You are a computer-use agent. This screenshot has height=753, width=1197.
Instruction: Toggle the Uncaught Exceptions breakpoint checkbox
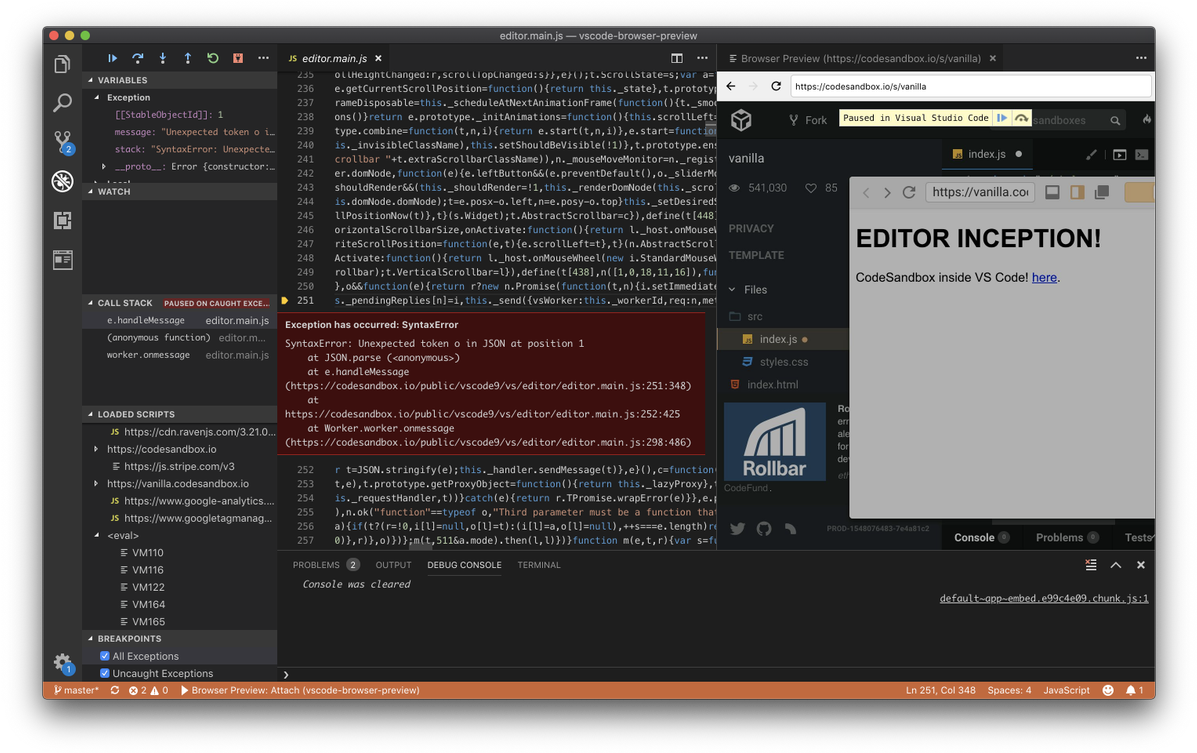(x=105, y=674)
